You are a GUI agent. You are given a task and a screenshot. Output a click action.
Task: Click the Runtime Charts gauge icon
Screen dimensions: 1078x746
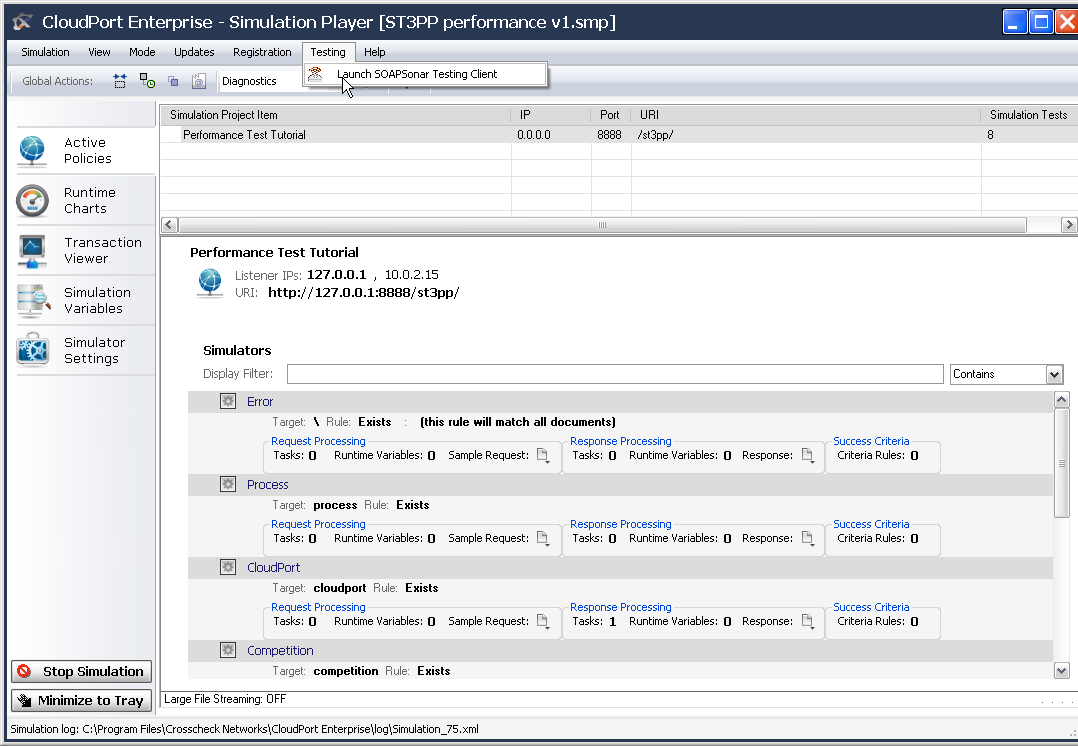point(32,201)
